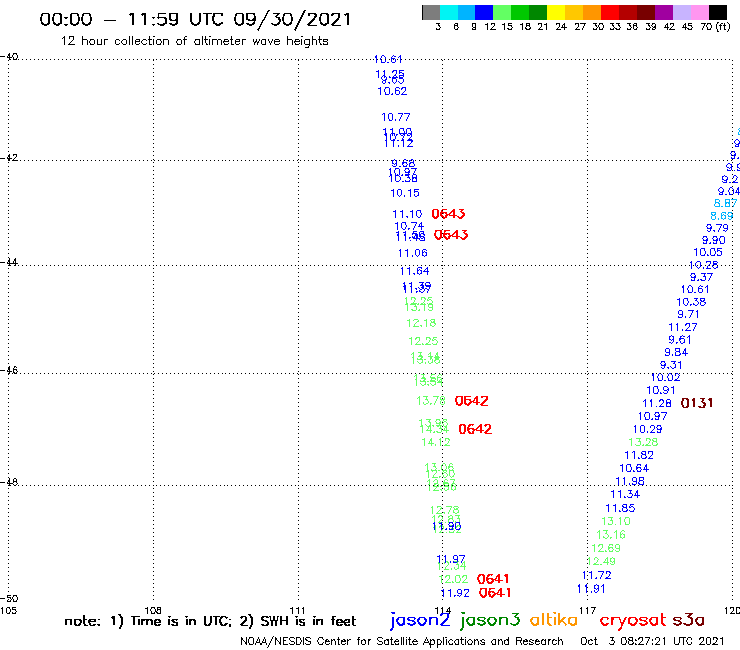Viewport: 740px width, 650px height.
Task: Click the 11.06 wave height reading
Action: (412, 253)
